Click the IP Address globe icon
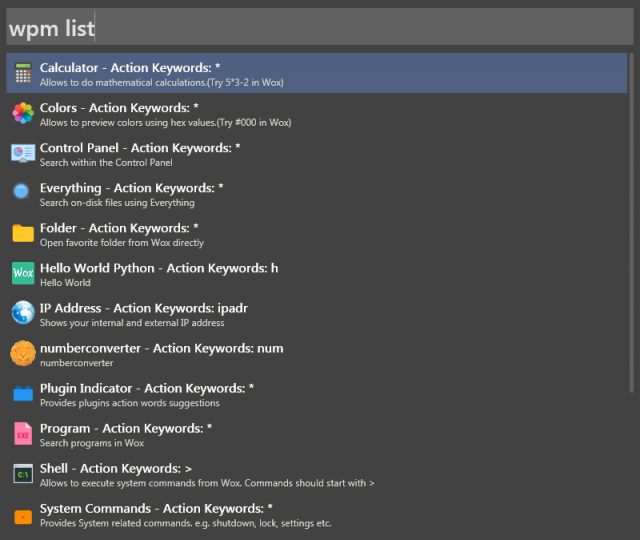Image resolution: width=640 pixels, height=540 pixels. (22, 313)
